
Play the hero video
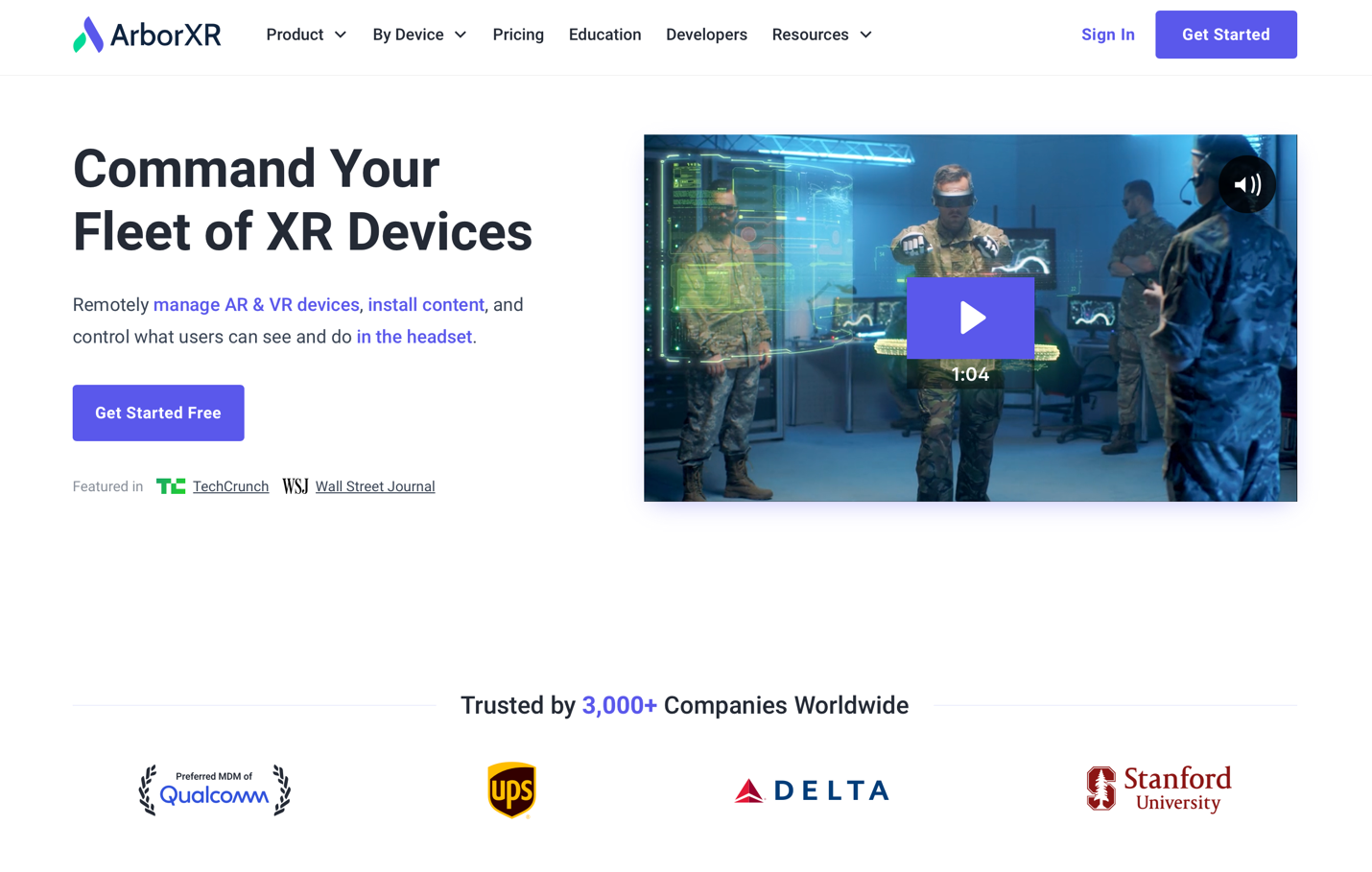970,318
